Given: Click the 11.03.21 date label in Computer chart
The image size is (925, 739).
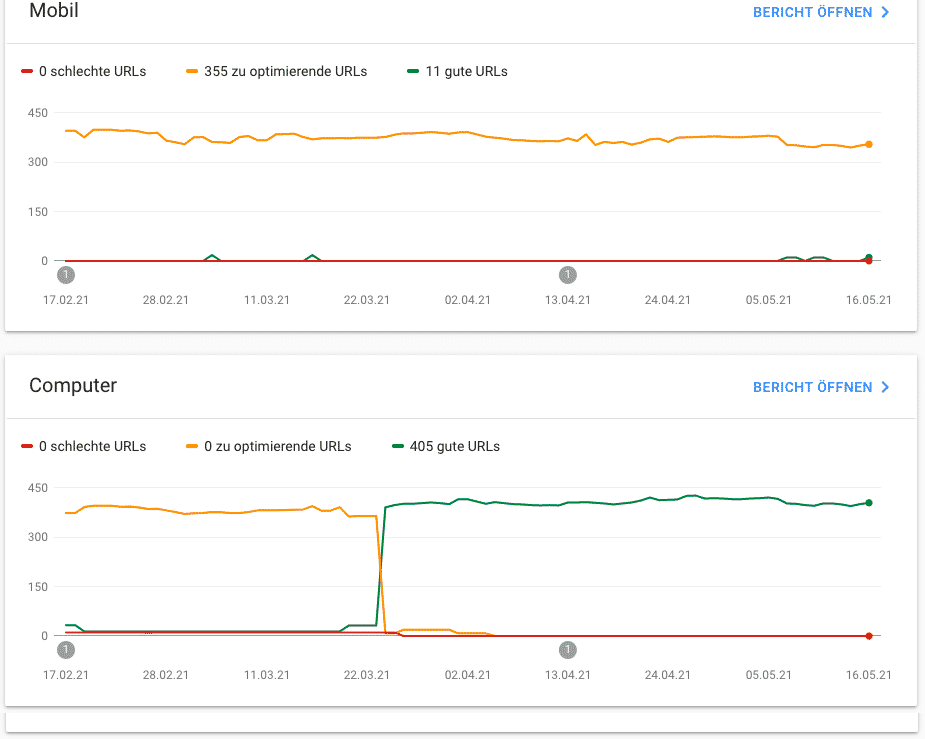Looking at the screenshot, I should pyautogui.click(x=267, y=675).
